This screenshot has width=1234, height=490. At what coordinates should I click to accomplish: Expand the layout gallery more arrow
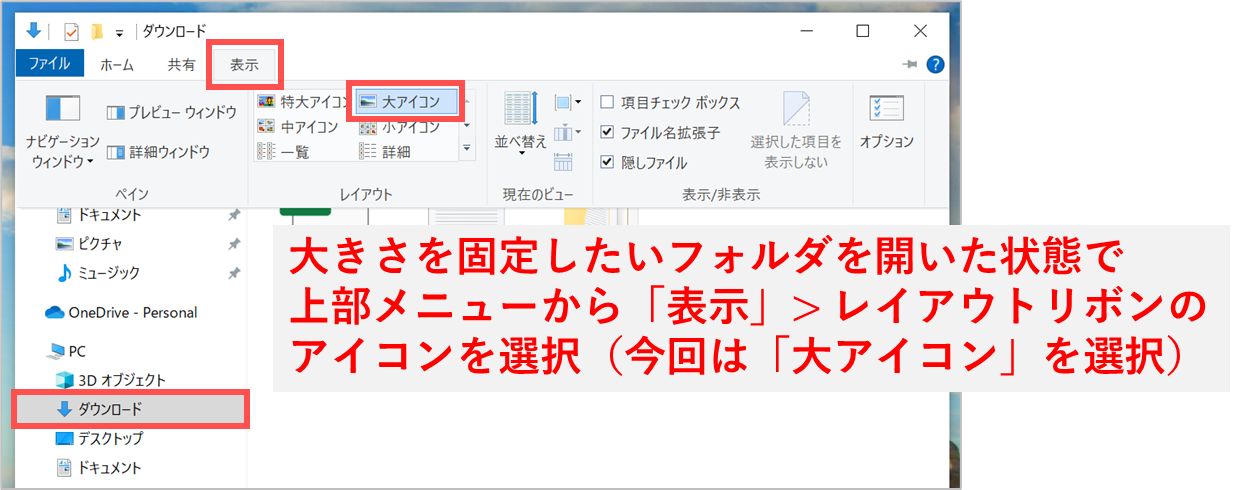pos(466,150)
